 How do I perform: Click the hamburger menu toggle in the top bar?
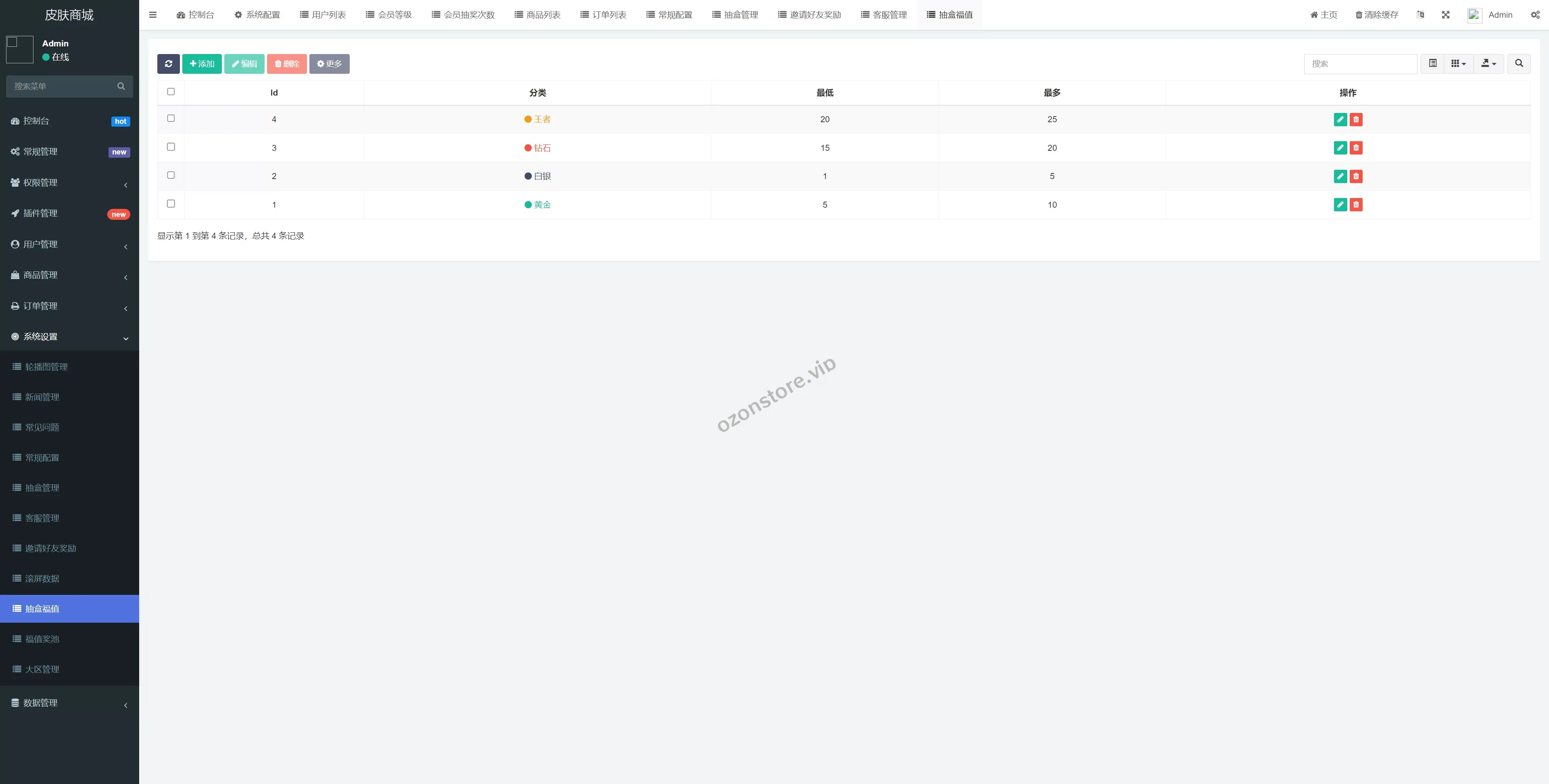click(153, 15)
